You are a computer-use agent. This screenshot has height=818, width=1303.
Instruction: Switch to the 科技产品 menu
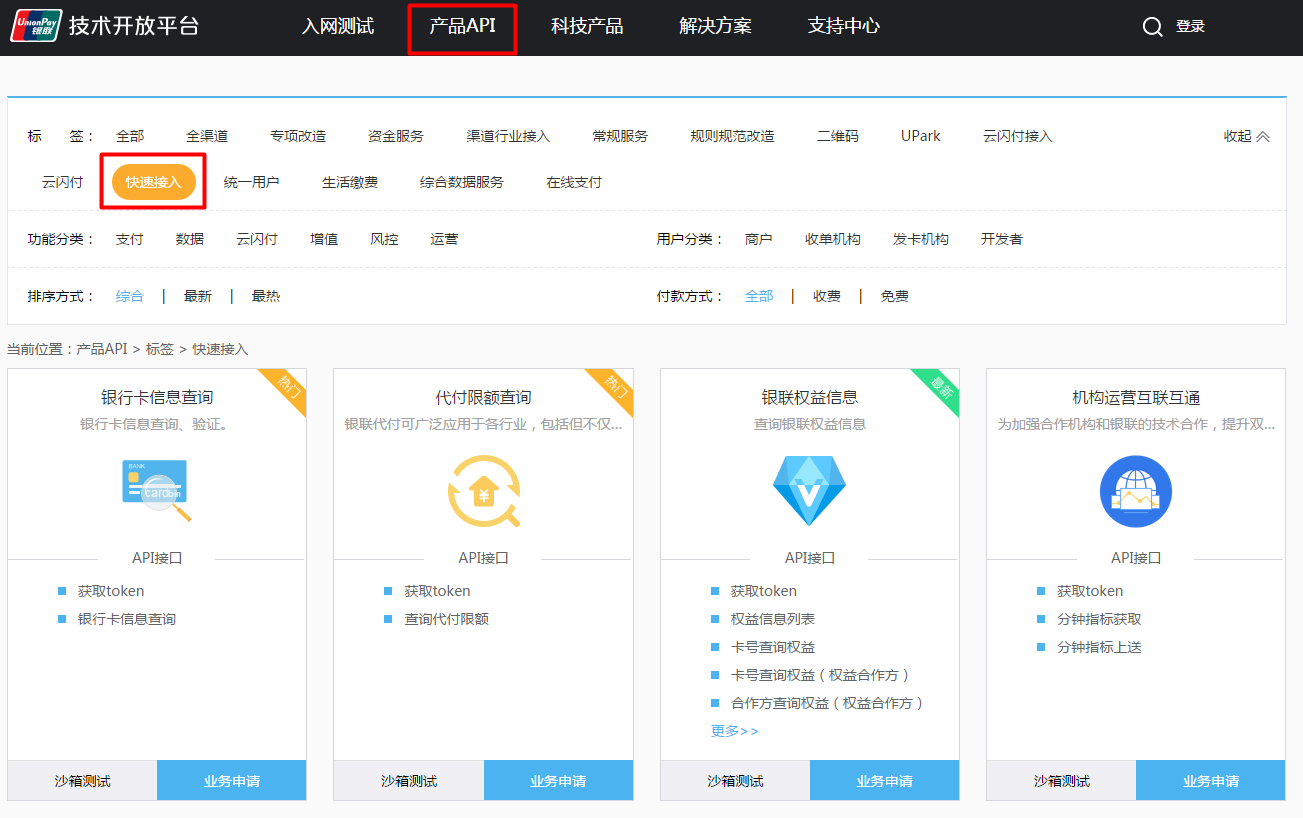pyautogui.click(x=587, y=27)
